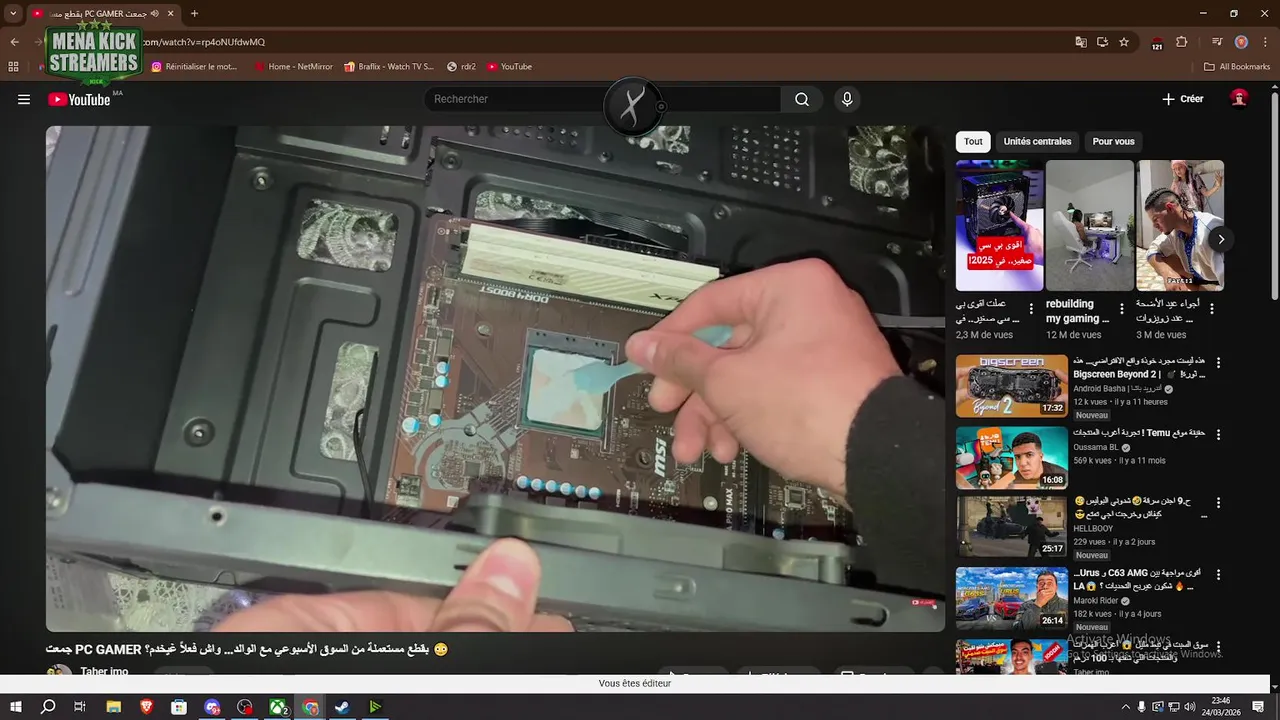
Task: Open the volume control in tray
Action: point(1191,707)
